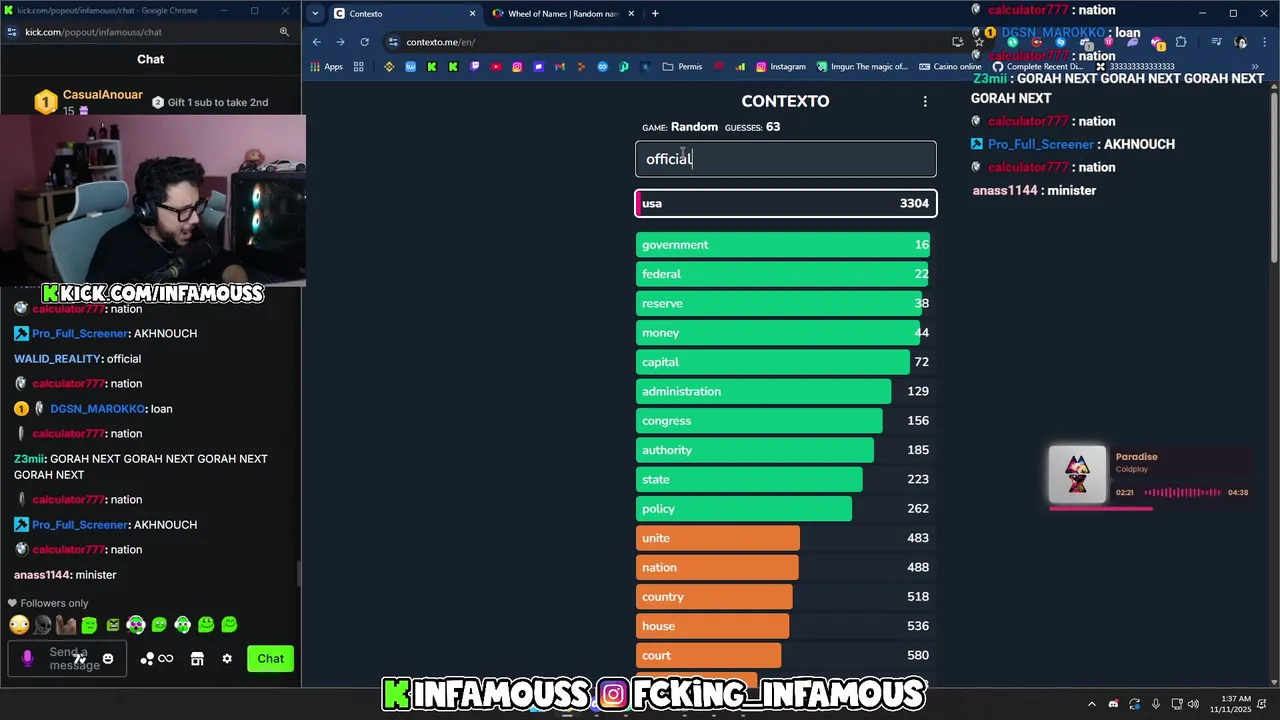Image resolution: width=1280 pixels, height=720 pixels.
Task: Click the purple microphone icon in chat box
Action: (x=27, y=658)
